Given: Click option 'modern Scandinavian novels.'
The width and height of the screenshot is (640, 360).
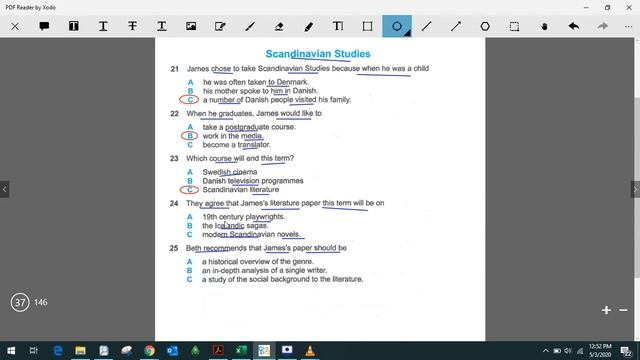Looking at the screenshot, I should (251, 235).
